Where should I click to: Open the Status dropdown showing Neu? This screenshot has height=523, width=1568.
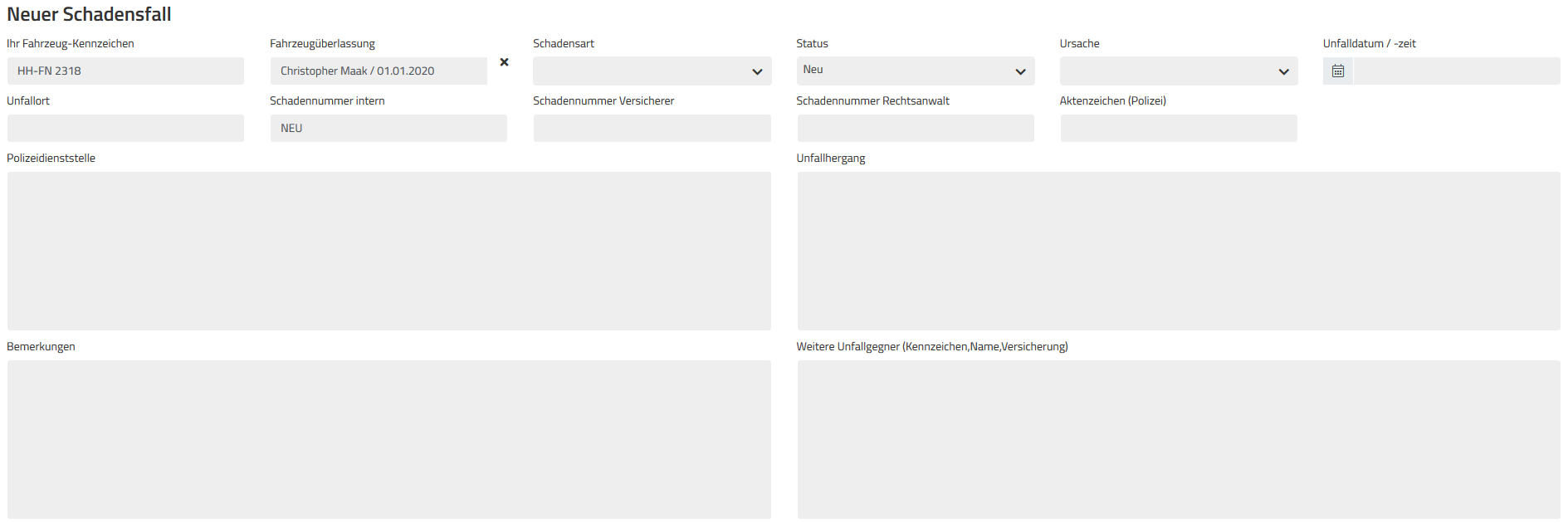click(x=915, y=71)
